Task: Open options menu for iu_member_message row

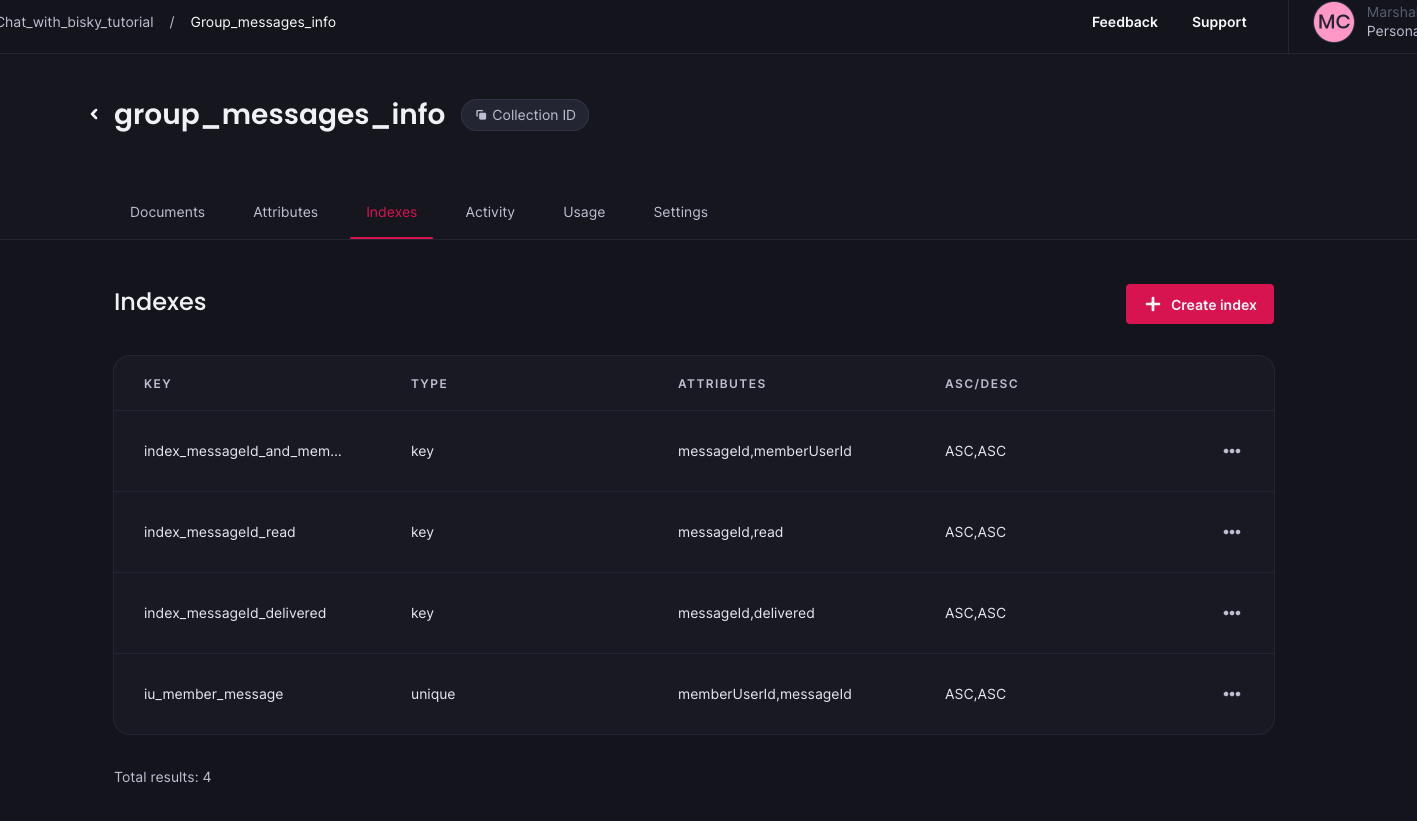Action: tap(1231, 694)
